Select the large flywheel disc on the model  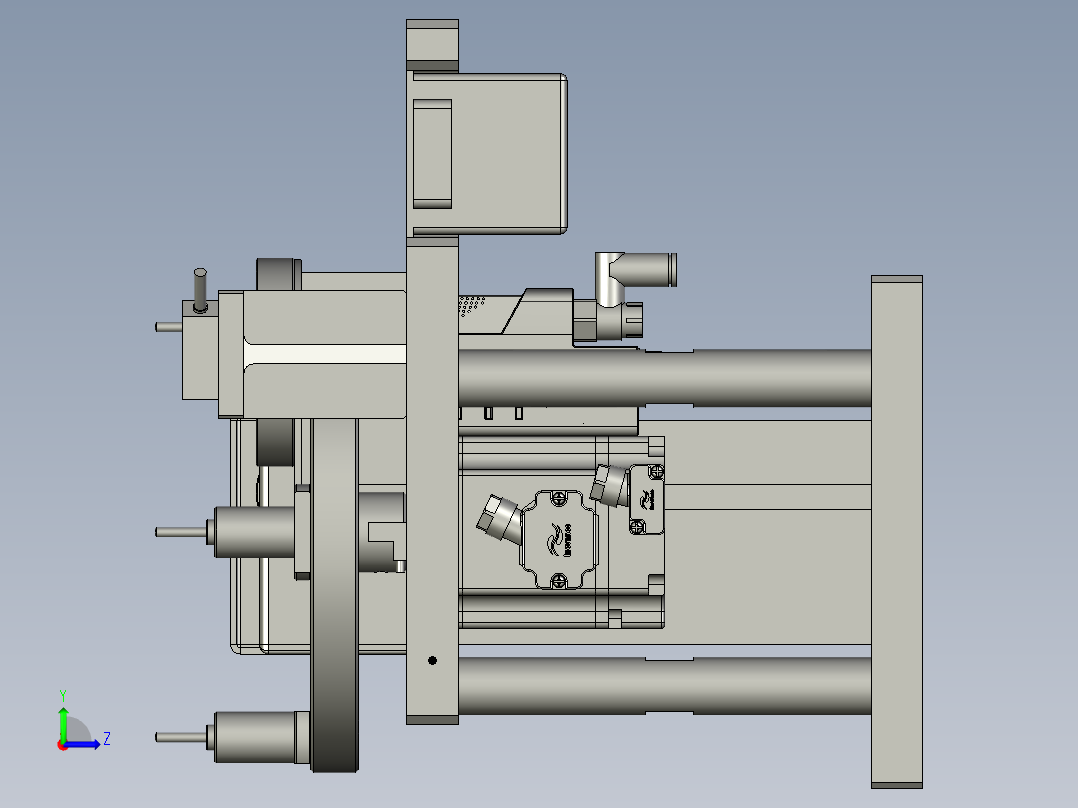334,595
